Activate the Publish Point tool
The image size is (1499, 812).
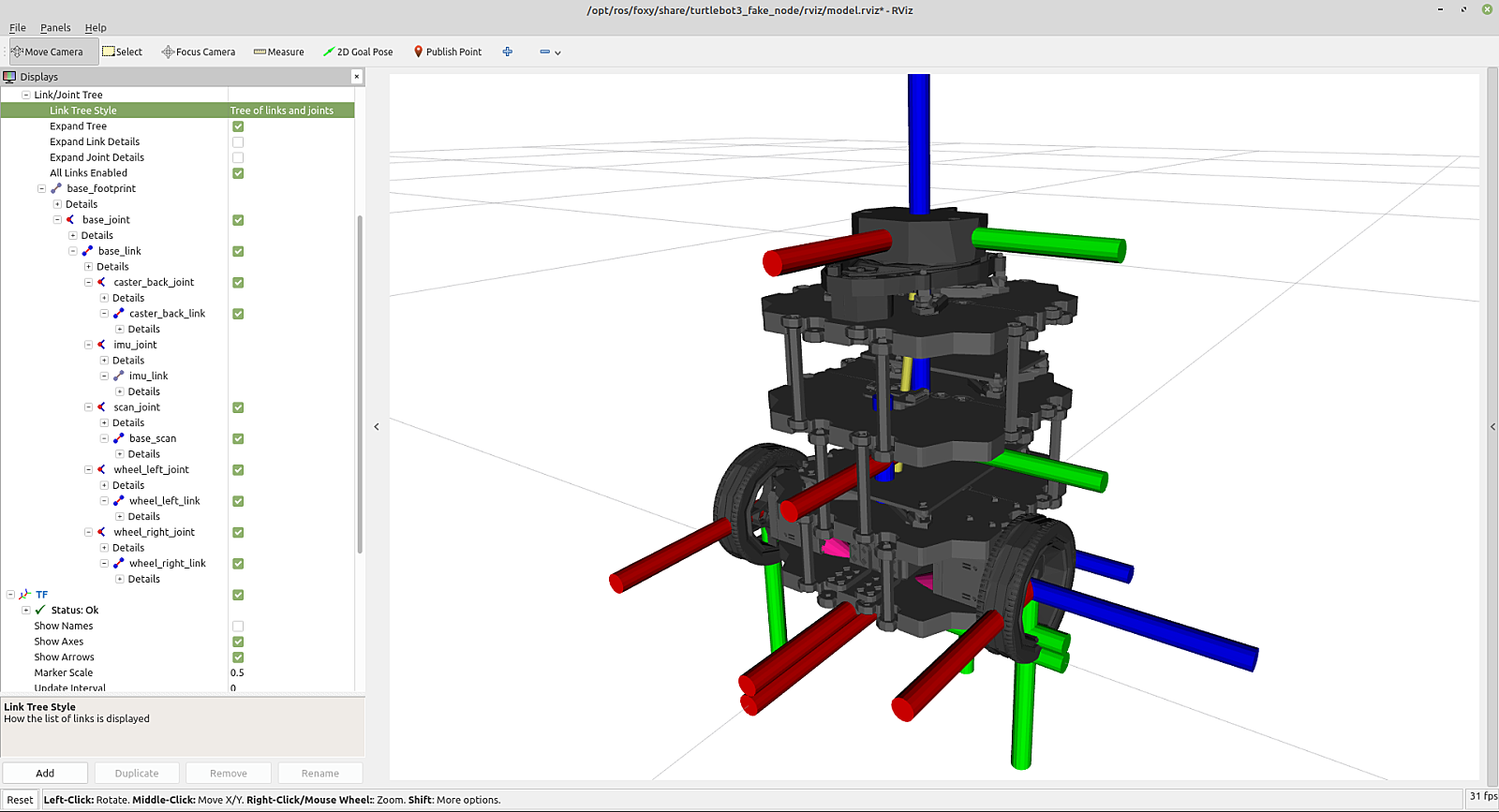coord(448,52)
